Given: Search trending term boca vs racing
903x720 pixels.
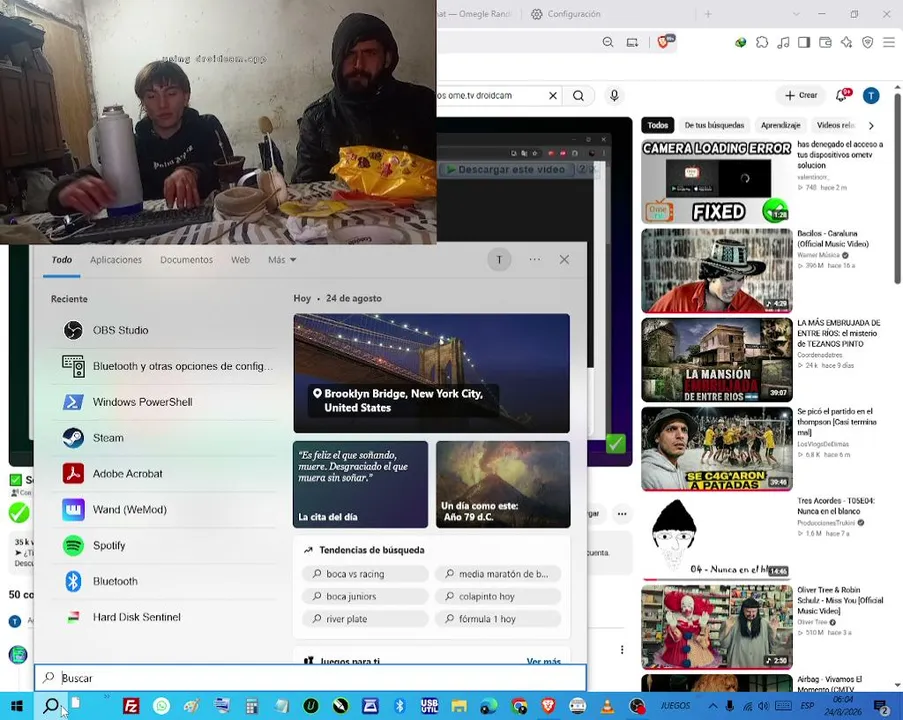Looking at the screenshot, I should 365,574.
